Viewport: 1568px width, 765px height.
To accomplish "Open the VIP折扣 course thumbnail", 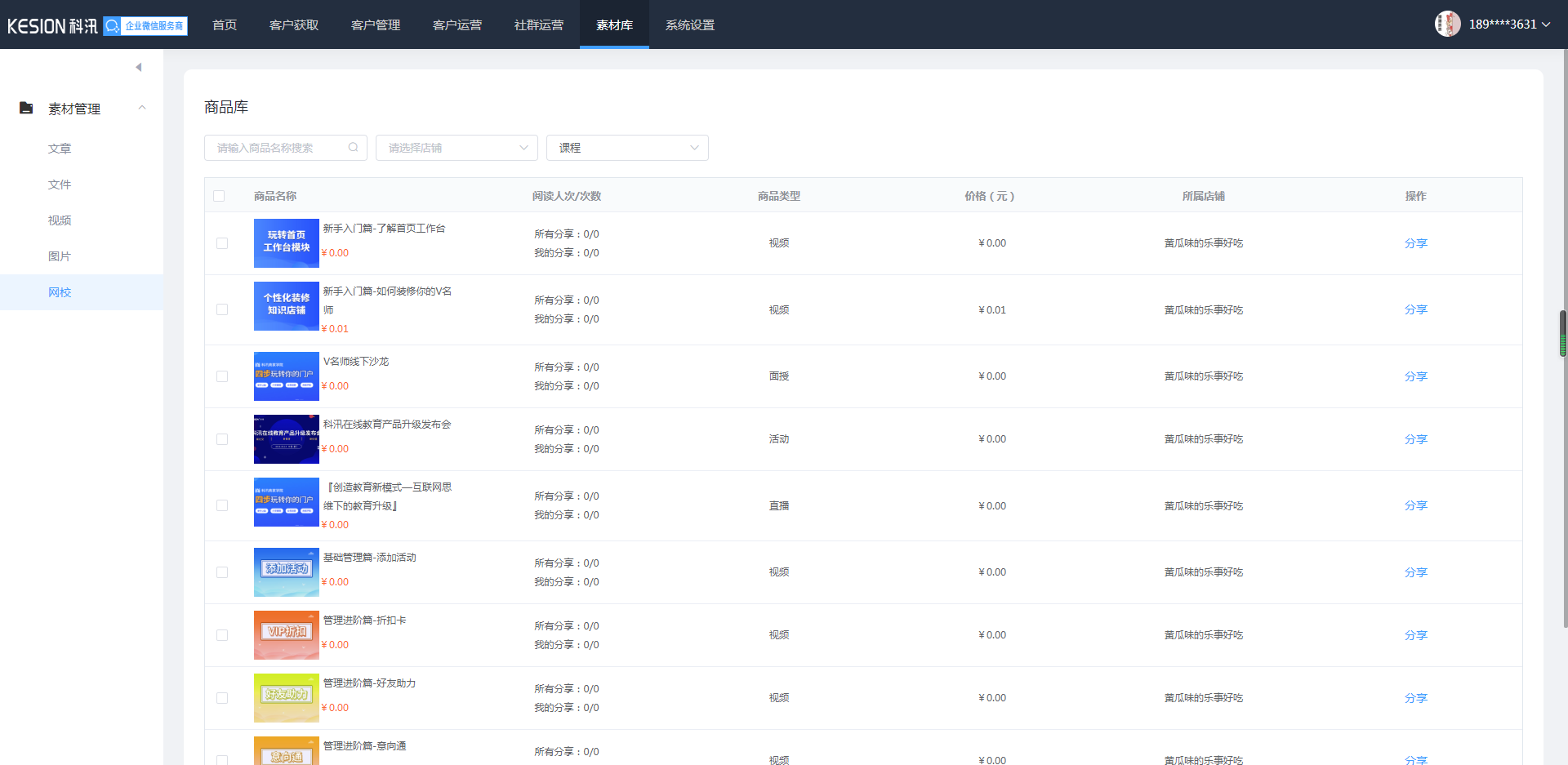I will coord(286,634).
